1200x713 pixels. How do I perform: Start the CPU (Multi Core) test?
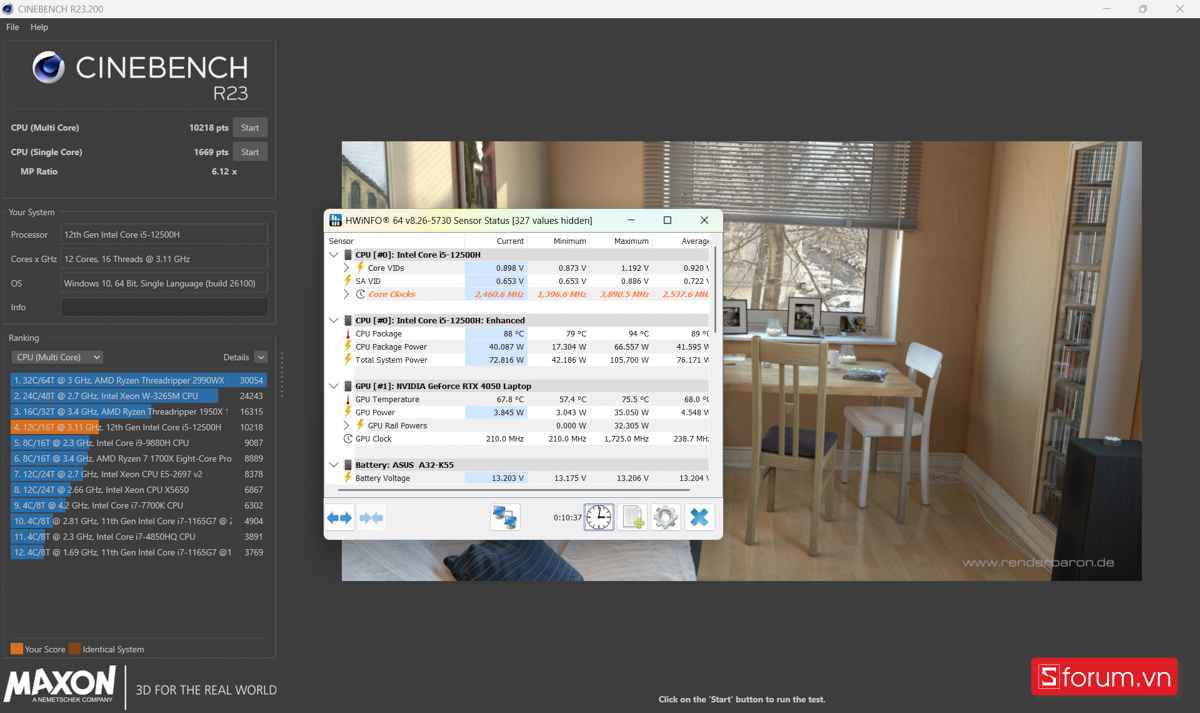[x=250, y=127]
